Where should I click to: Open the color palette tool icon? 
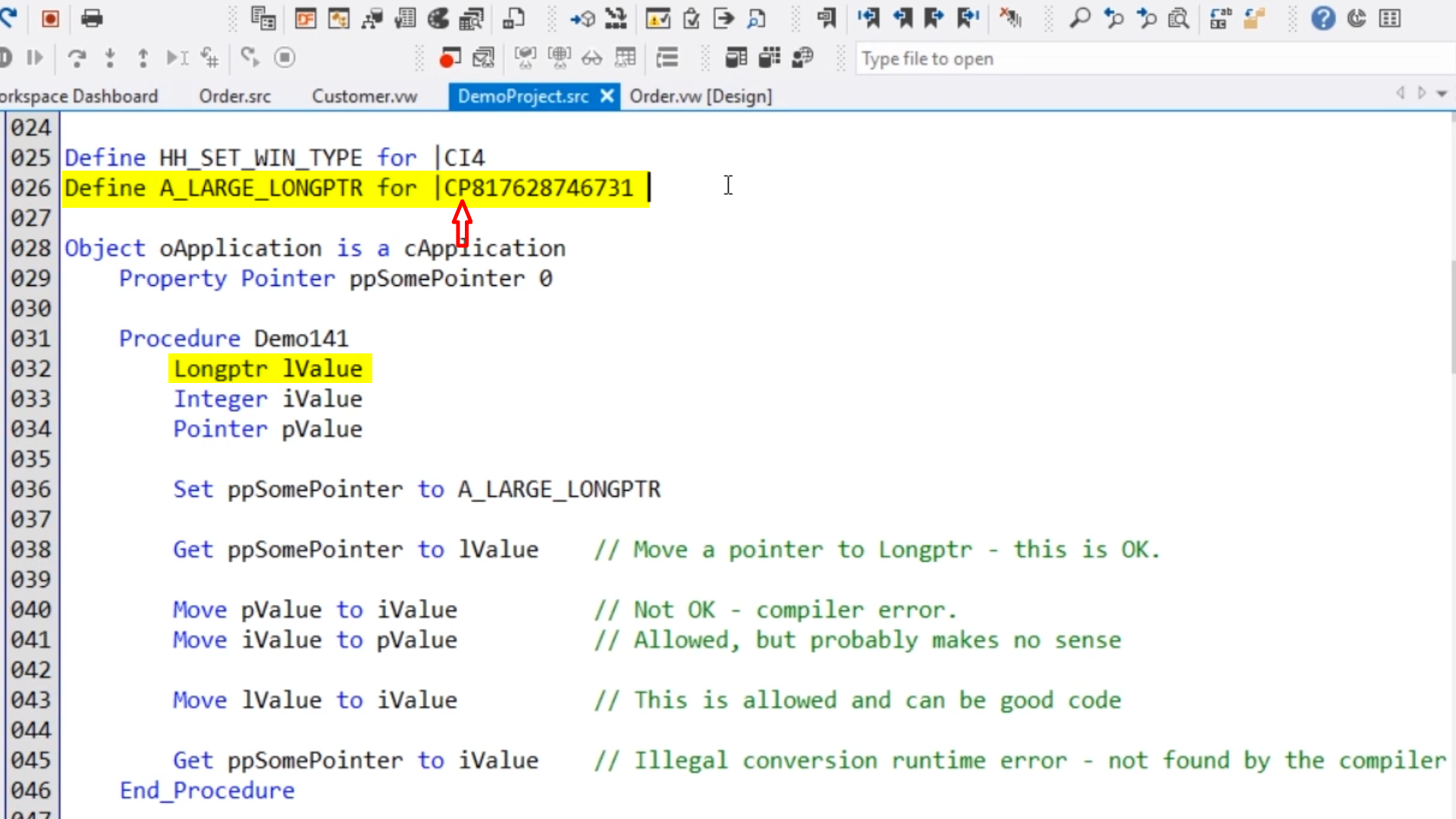(438, 18)
